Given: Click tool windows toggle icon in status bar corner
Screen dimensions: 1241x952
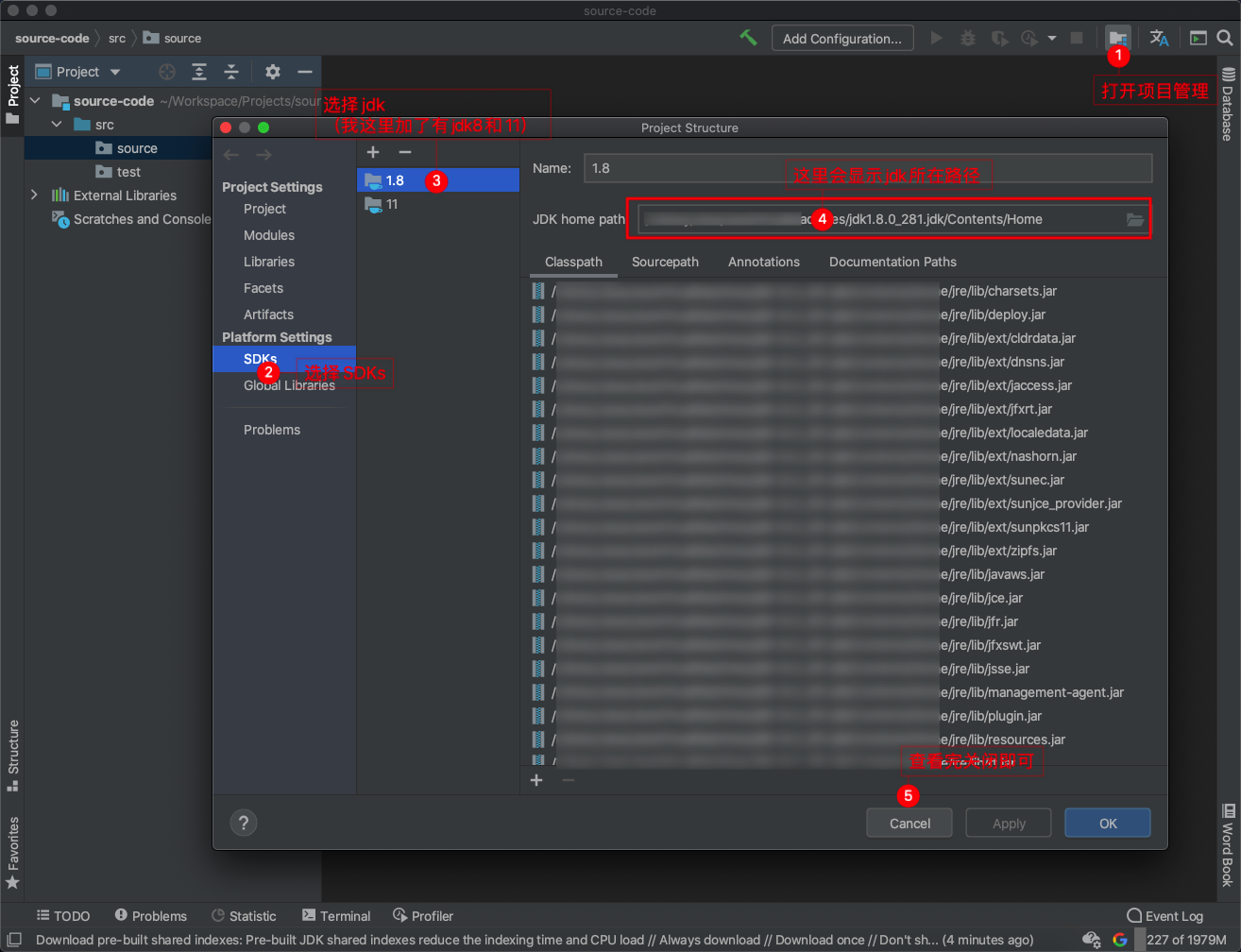Looking at the screenshot, I should [x=13, y=940].
